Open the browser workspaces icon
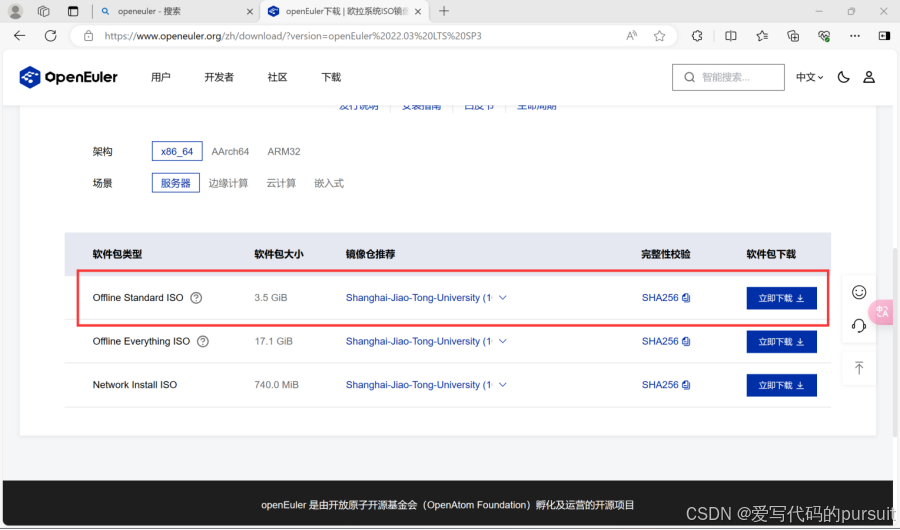Image resolution: width=900 pixels, height=530 pixels. point(44,11)
